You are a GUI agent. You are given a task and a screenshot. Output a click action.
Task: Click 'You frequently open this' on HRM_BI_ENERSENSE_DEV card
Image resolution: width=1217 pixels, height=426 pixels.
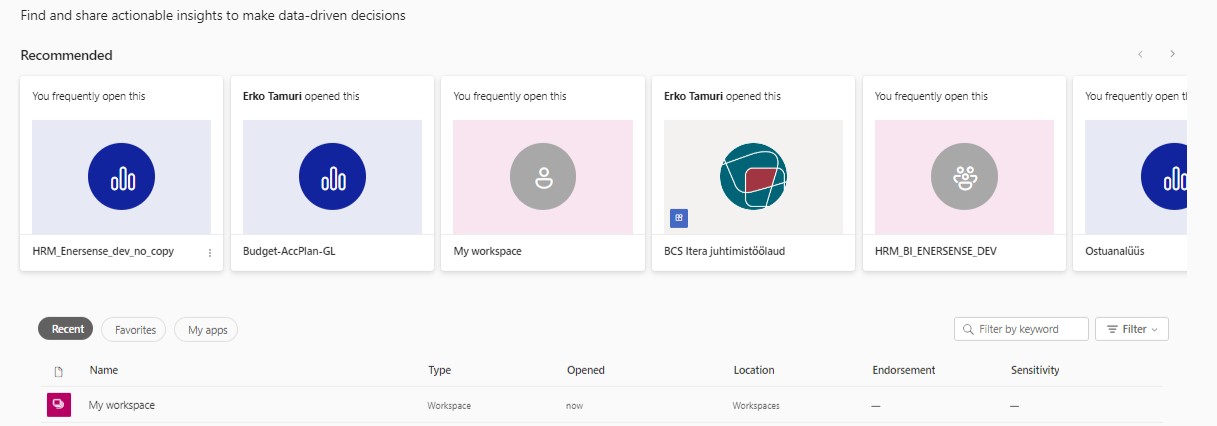[931, 96]
